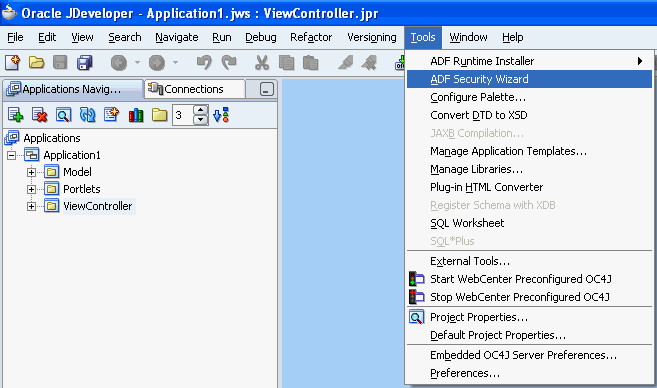Open the Search menu

125,37
